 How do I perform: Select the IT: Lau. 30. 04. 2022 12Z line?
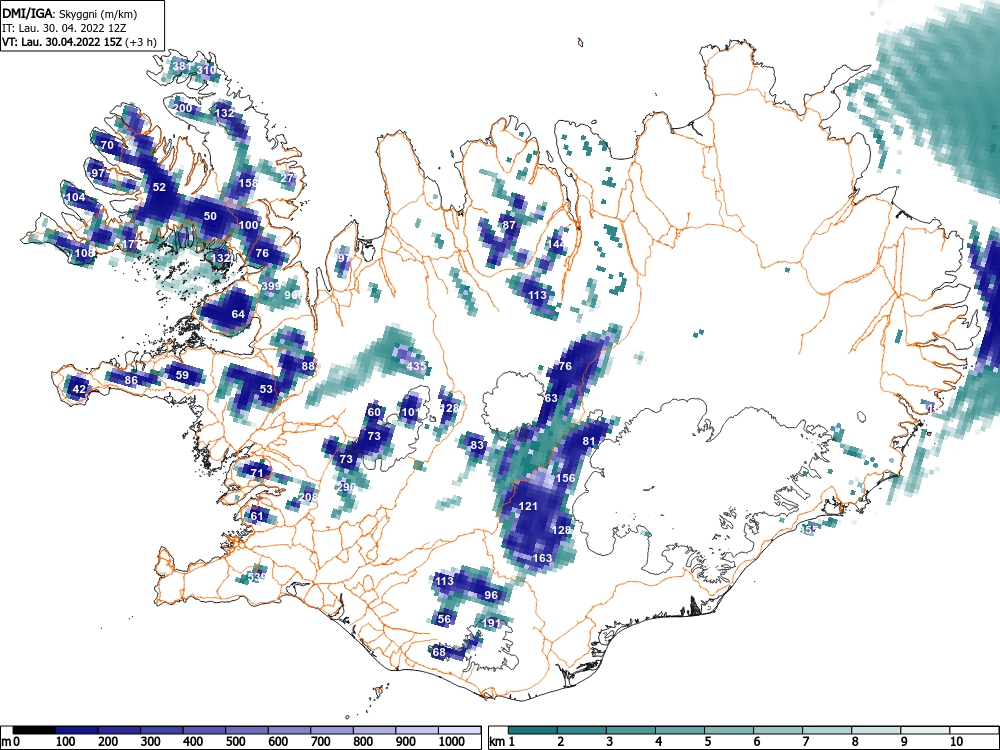tap(63, 28)
